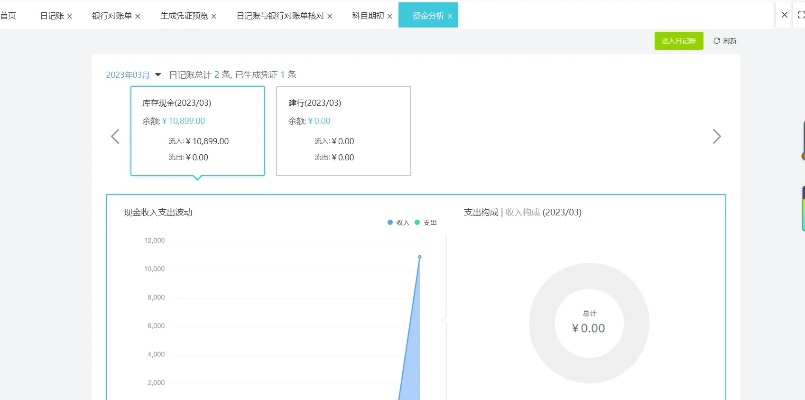Open the 生成凭证预览 tab
This screenshot has height=400, width=805.
184,16
